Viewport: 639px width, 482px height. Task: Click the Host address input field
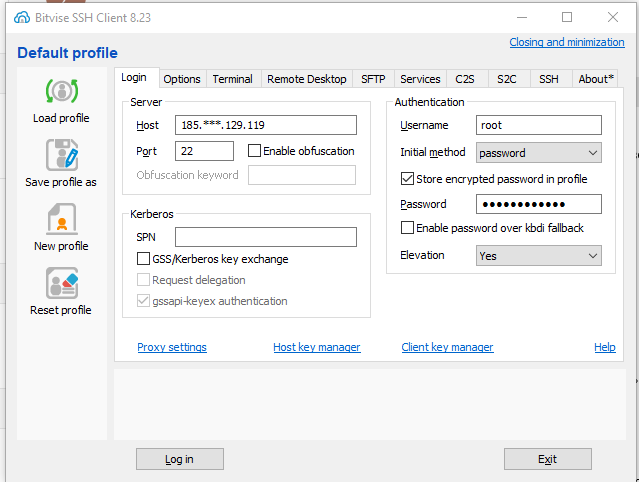point(265,125)
